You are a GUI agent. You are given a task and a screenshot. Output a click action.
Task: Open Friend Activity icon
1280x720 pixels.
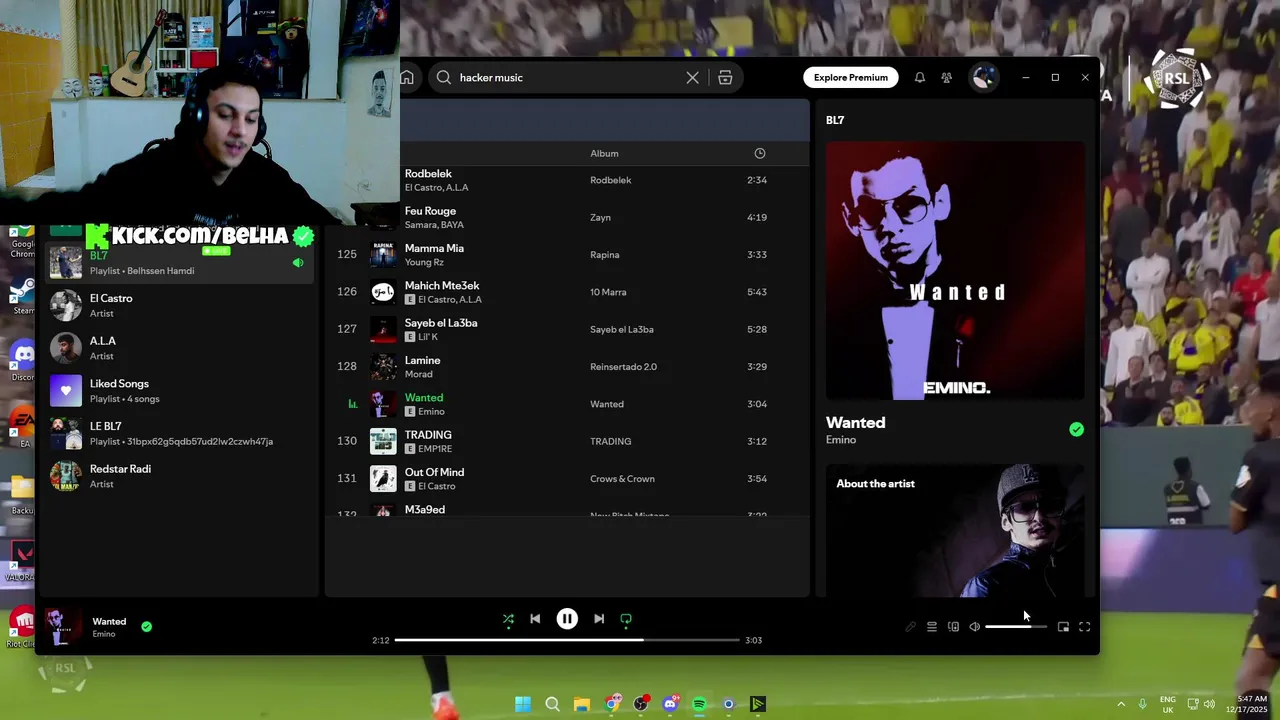tap(946, 77)
